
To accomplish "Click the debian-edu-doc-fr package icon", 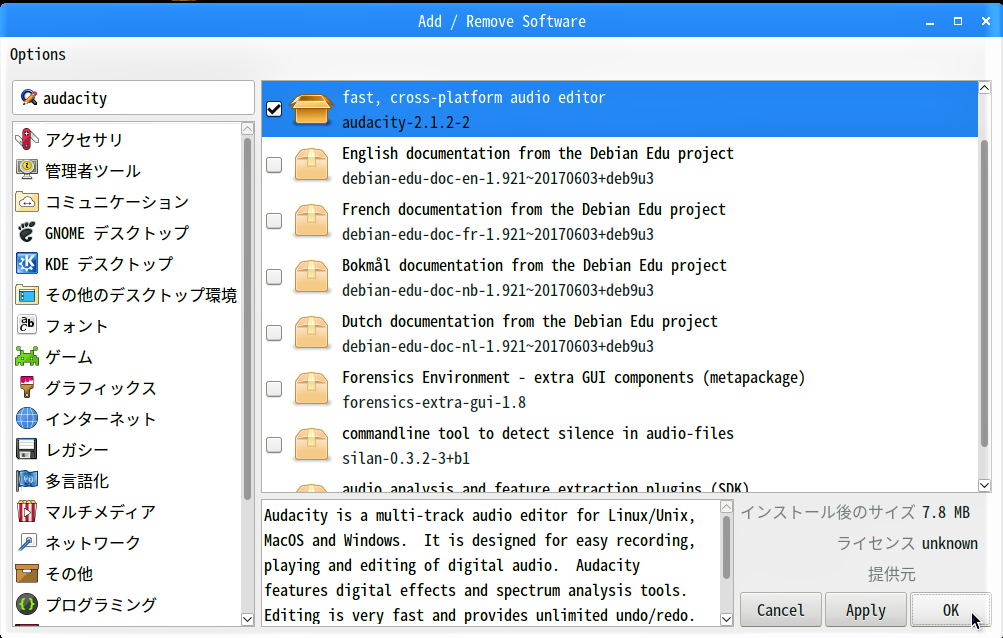I will coord(312,221).
